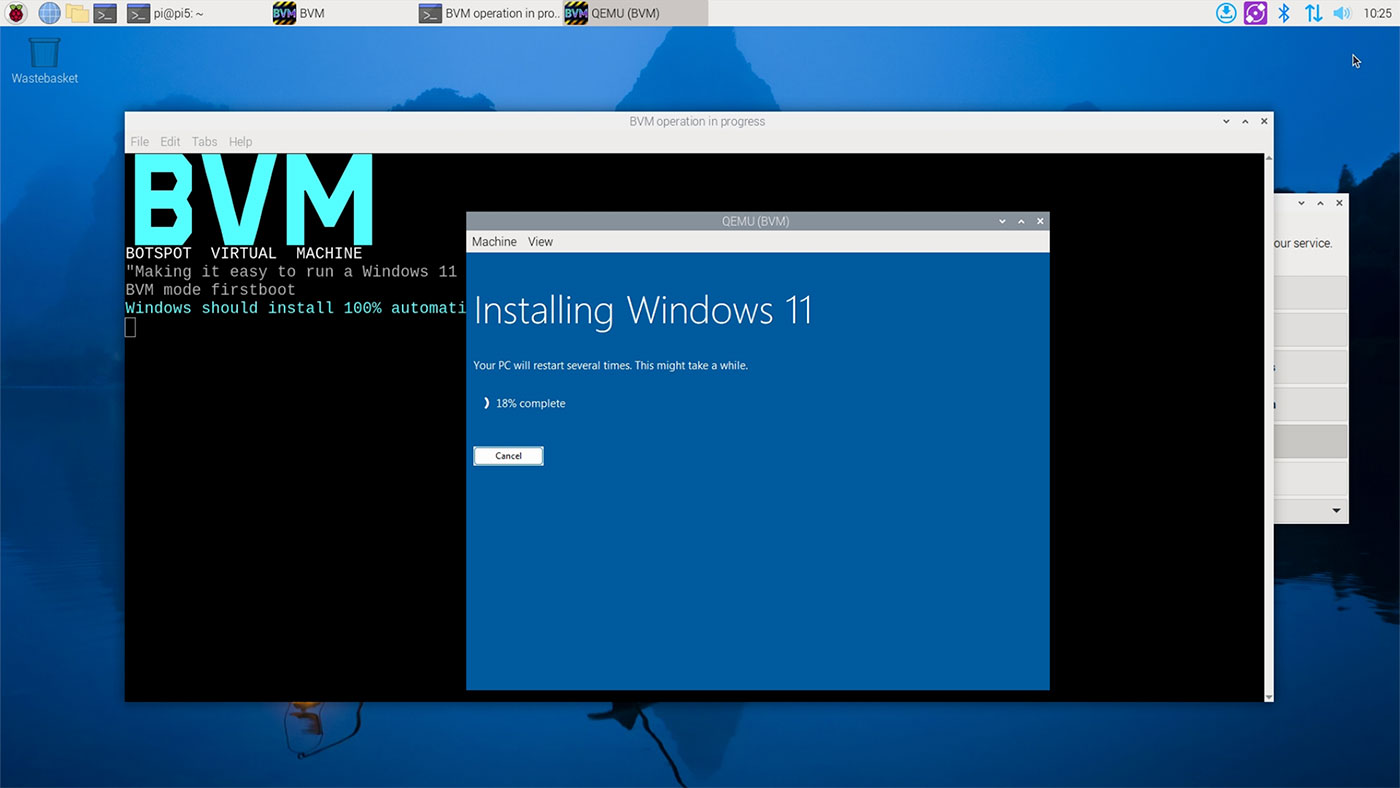Open the Help menu in terminal window
This screenshot has width=1400, height=788.
coord(240,142)
